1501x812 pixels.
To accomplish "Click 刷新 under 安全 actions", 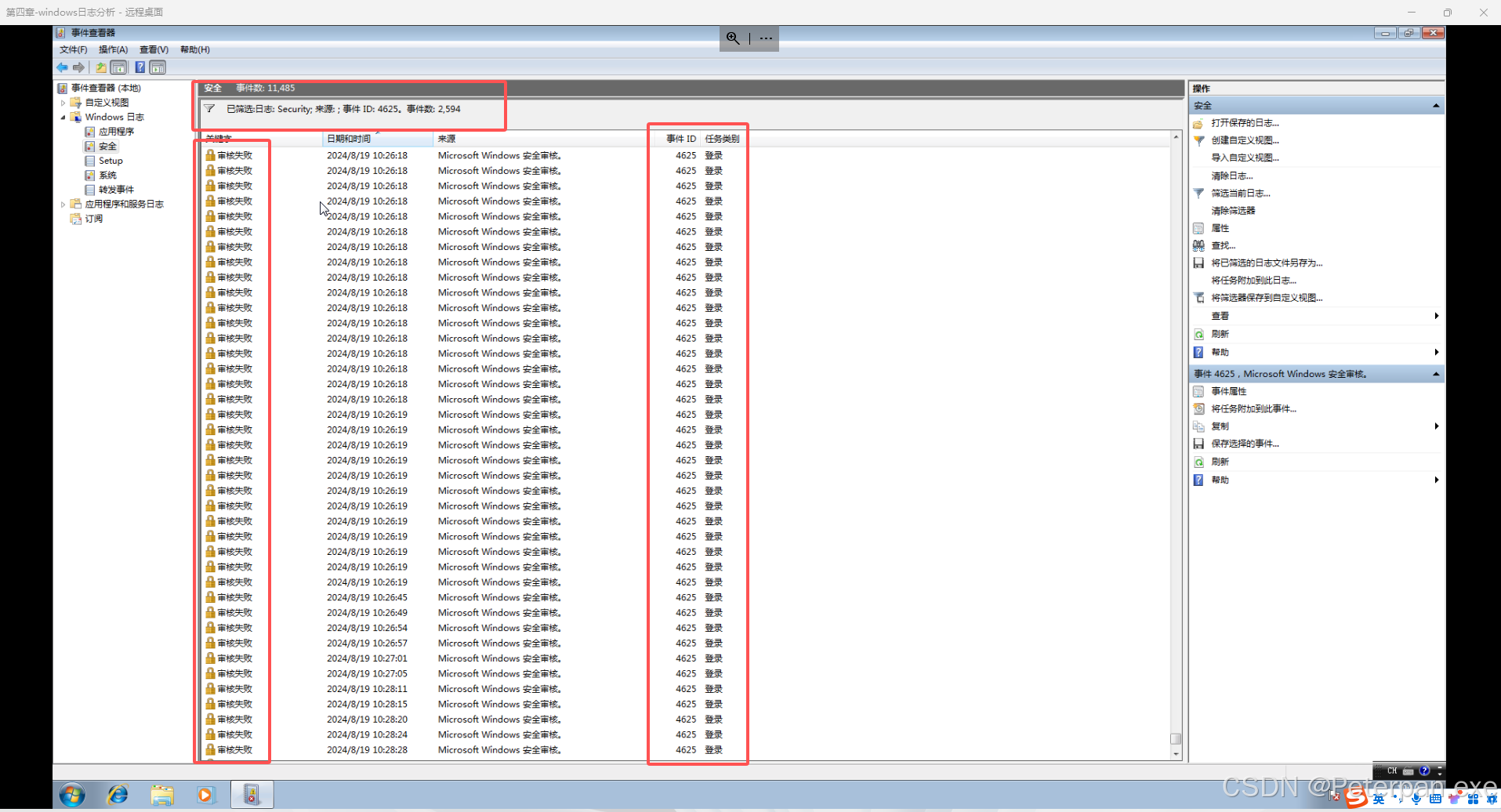I will (1220, 334).
